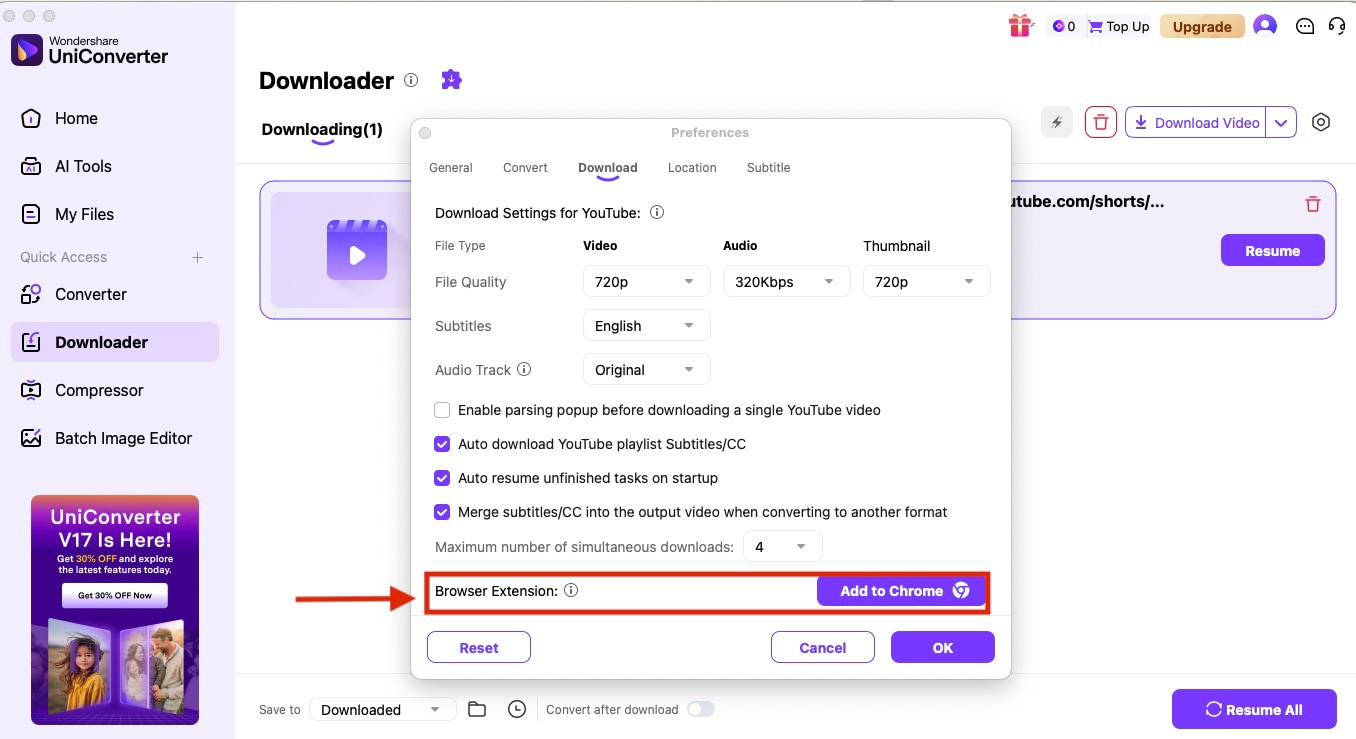Switch to the General preferences tab
Viewport: 1356px width, 739px height.
coord(450,167)
